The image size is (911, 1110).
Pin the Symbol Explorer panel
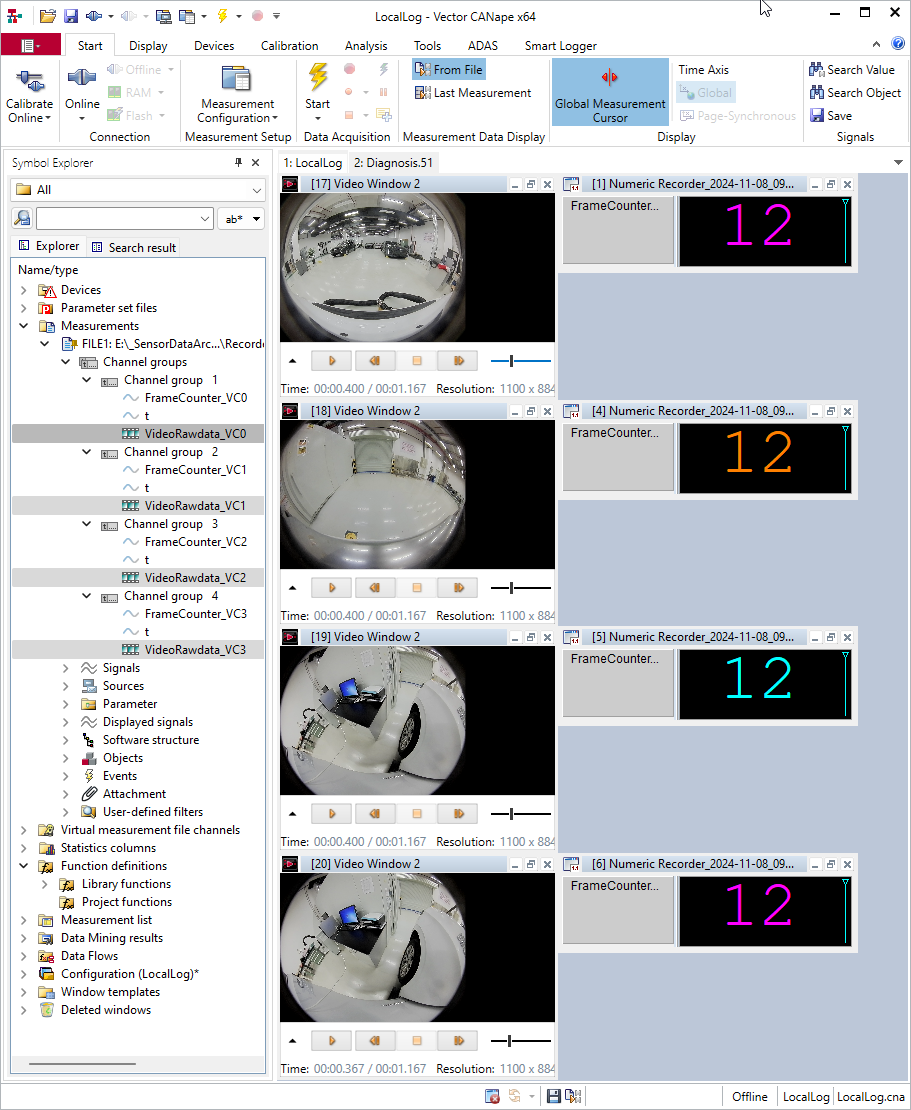coord(238,163)
